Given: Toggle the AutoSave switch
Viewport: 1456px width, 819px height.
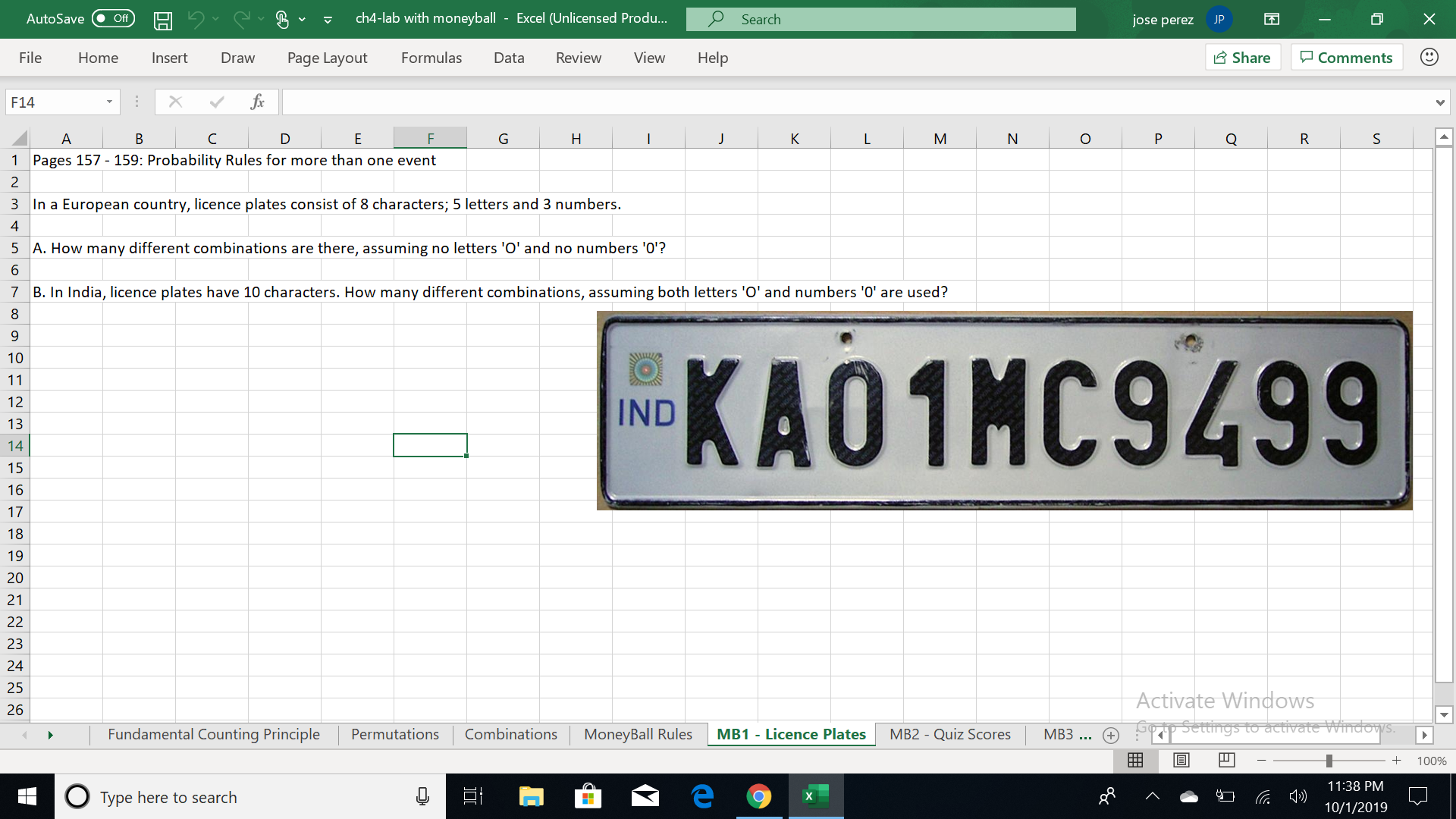Looking at the screenshot, I should [113, 18].
